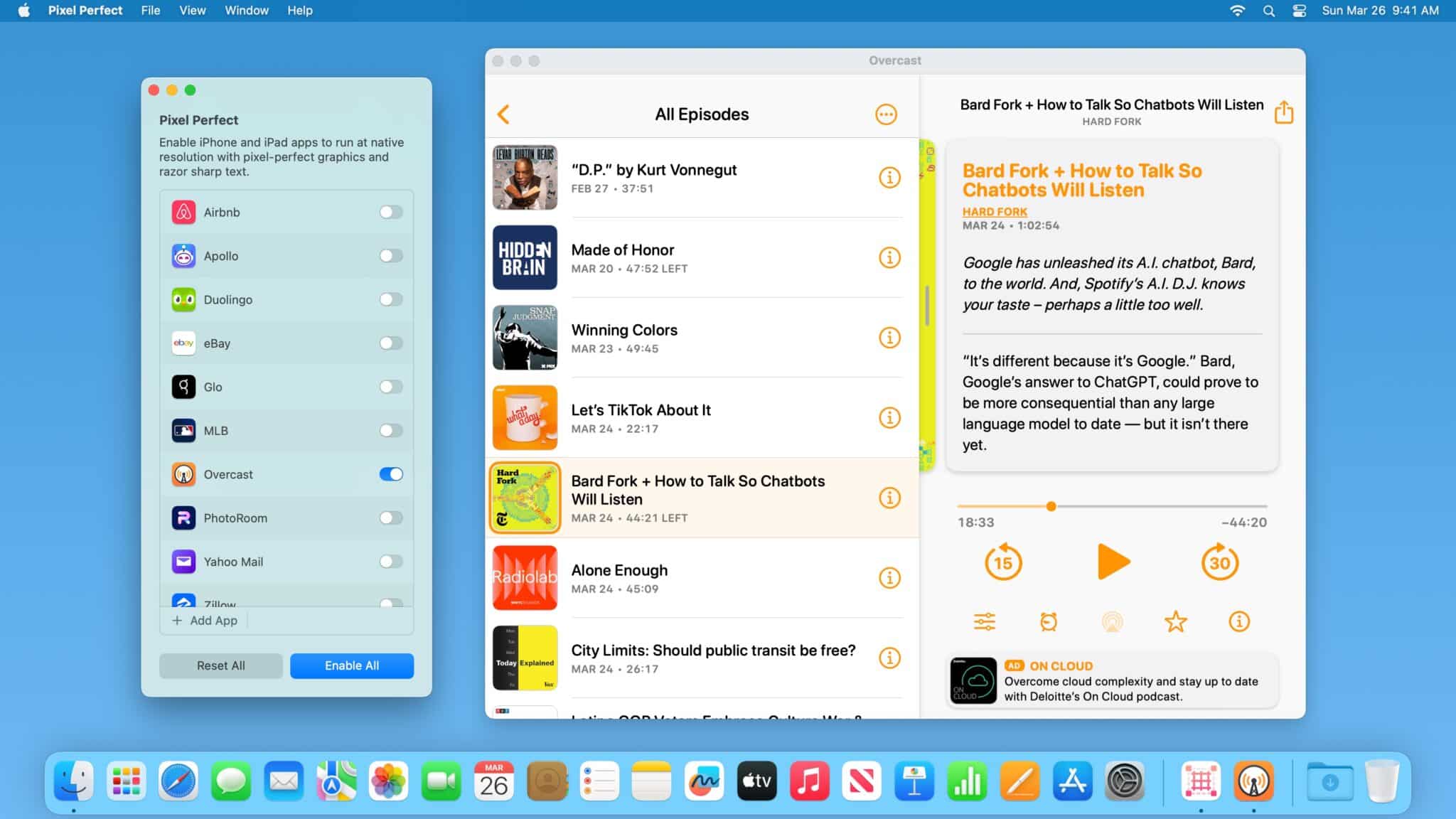
Task: Open the AirPlay output icon
Action: click(x=1112, y=621)
